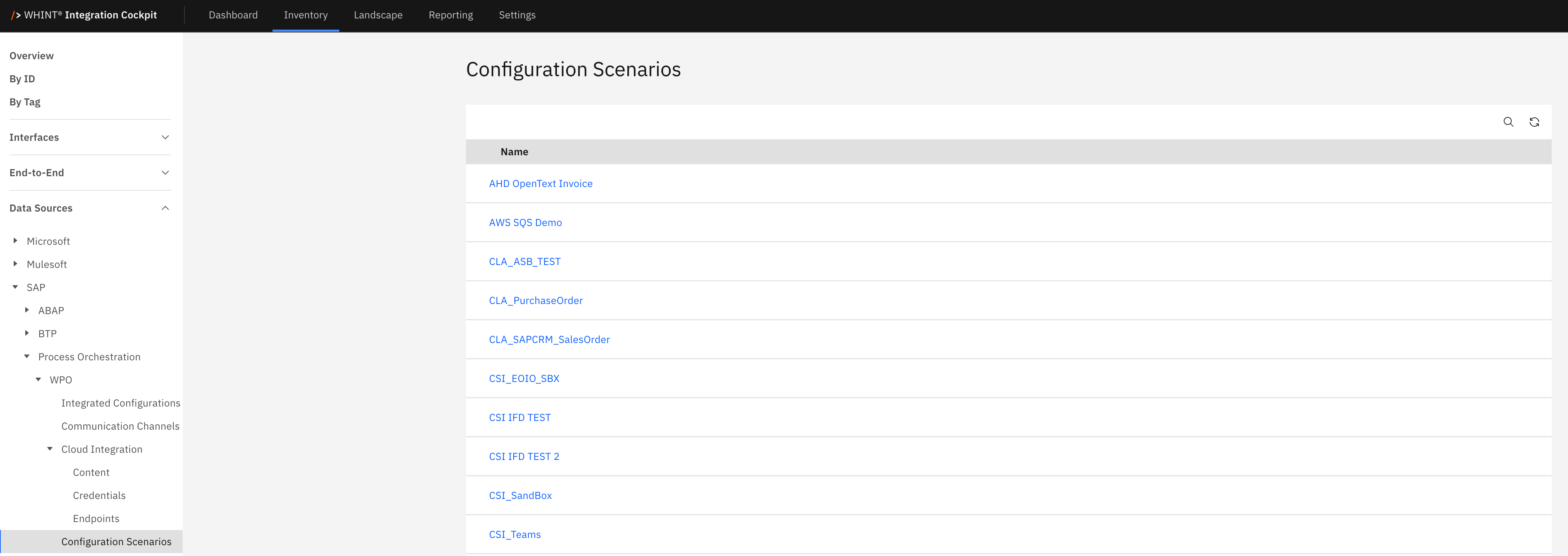Expand the Microsoft tree node arrow
Image resolution: width=1568 pixels, height=556 pixels.
click(x=15, y=241)
